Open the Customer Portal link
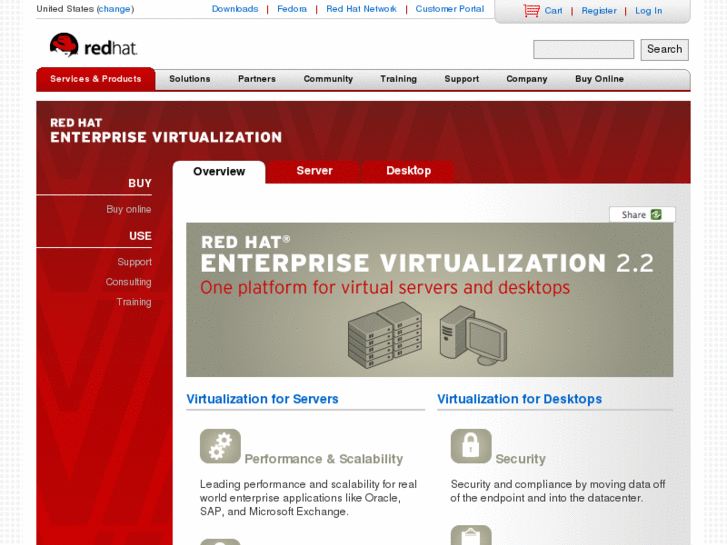Screen dimensions: 727x545 tap(449, 9)
